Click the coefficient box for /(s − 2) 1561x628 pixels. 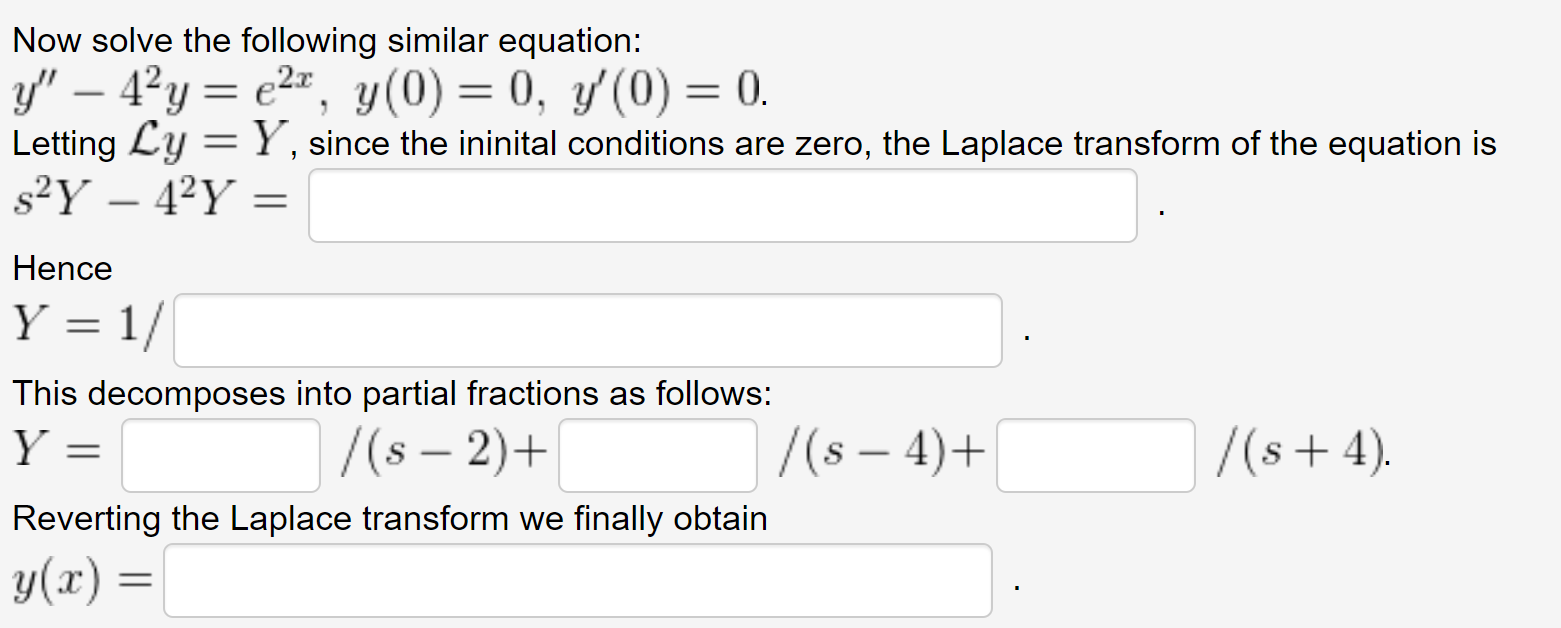click(x=219, y=455)
